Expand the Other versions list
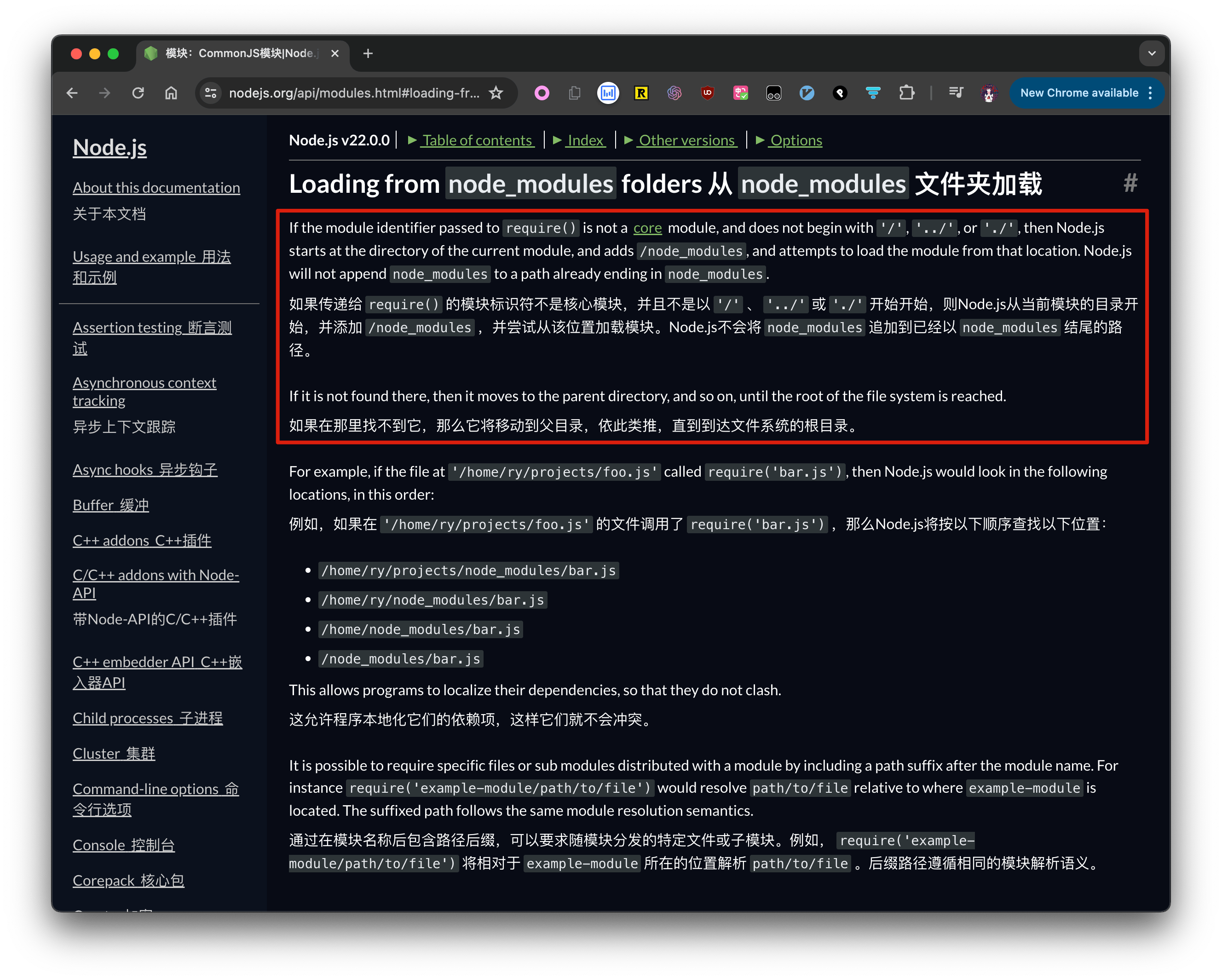 click(686, 140)
